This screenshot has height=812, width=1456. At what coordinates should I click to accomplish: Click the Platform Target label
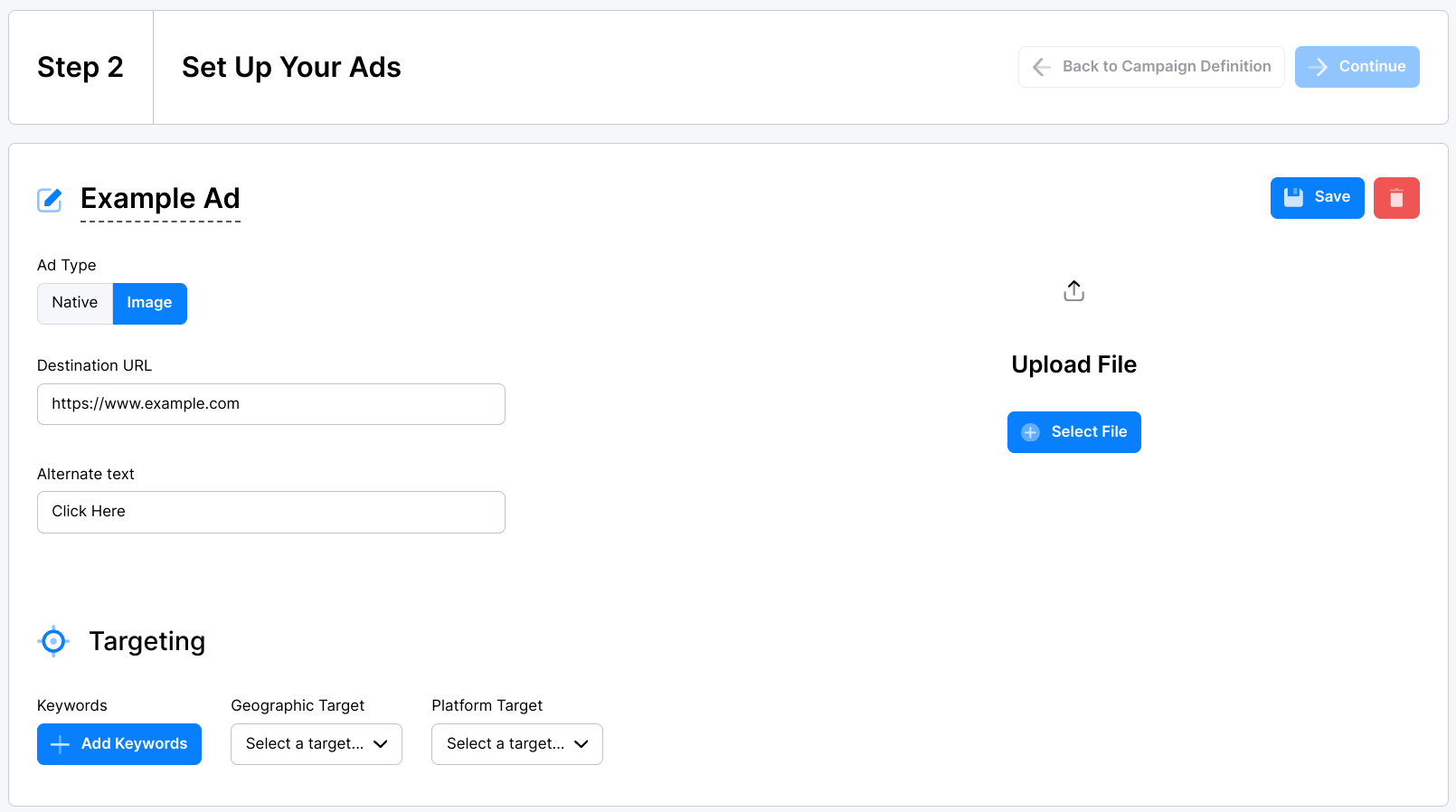(x=487, y=705)
